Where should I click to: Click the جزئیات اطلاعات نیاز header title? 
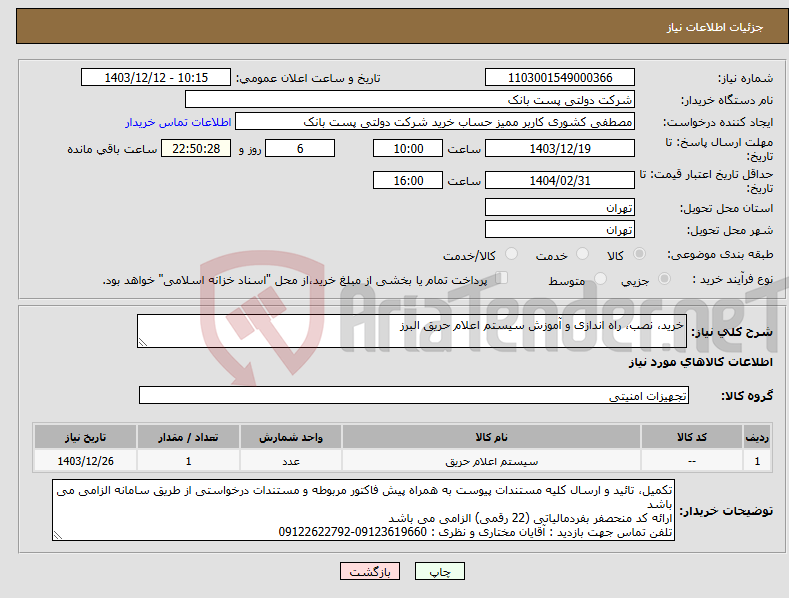[715, 27]
